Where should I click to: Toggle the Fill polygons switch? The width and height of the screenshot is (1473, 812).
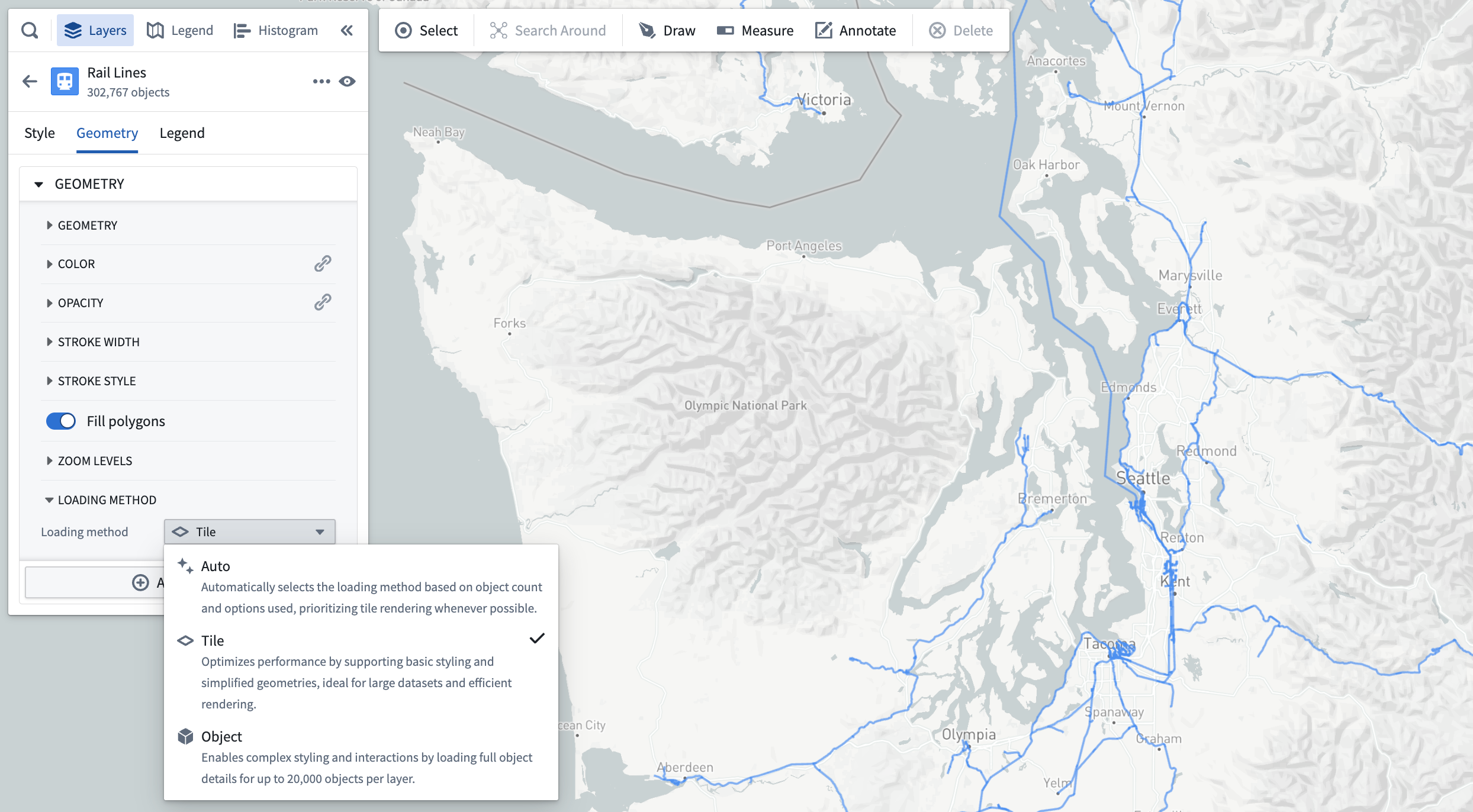[60, 420]
